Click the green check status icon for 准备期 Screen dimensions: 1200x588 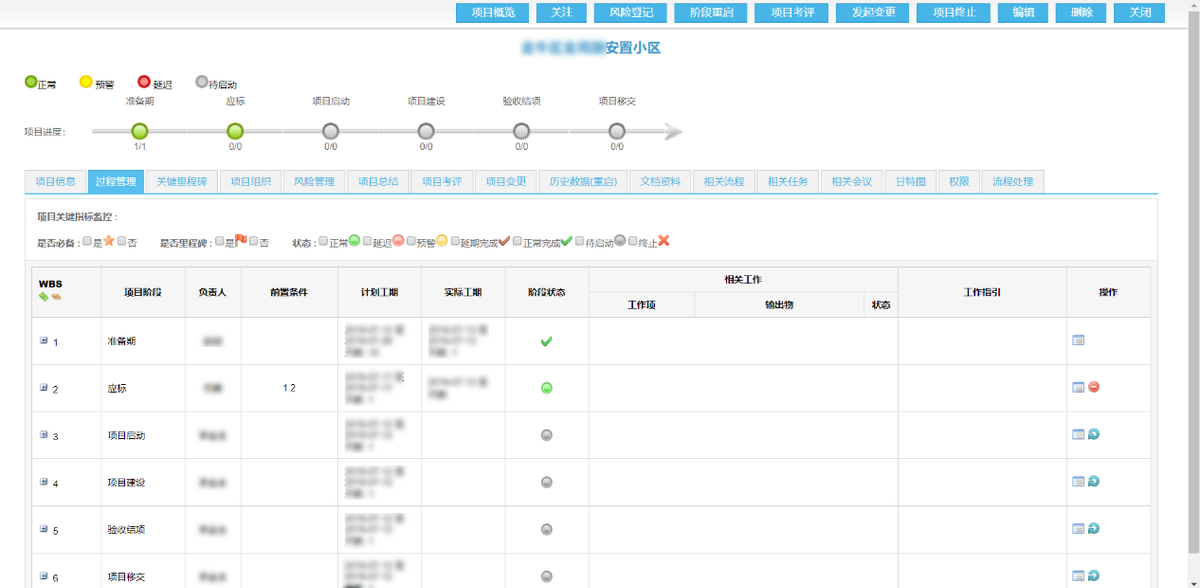[546, 342]
